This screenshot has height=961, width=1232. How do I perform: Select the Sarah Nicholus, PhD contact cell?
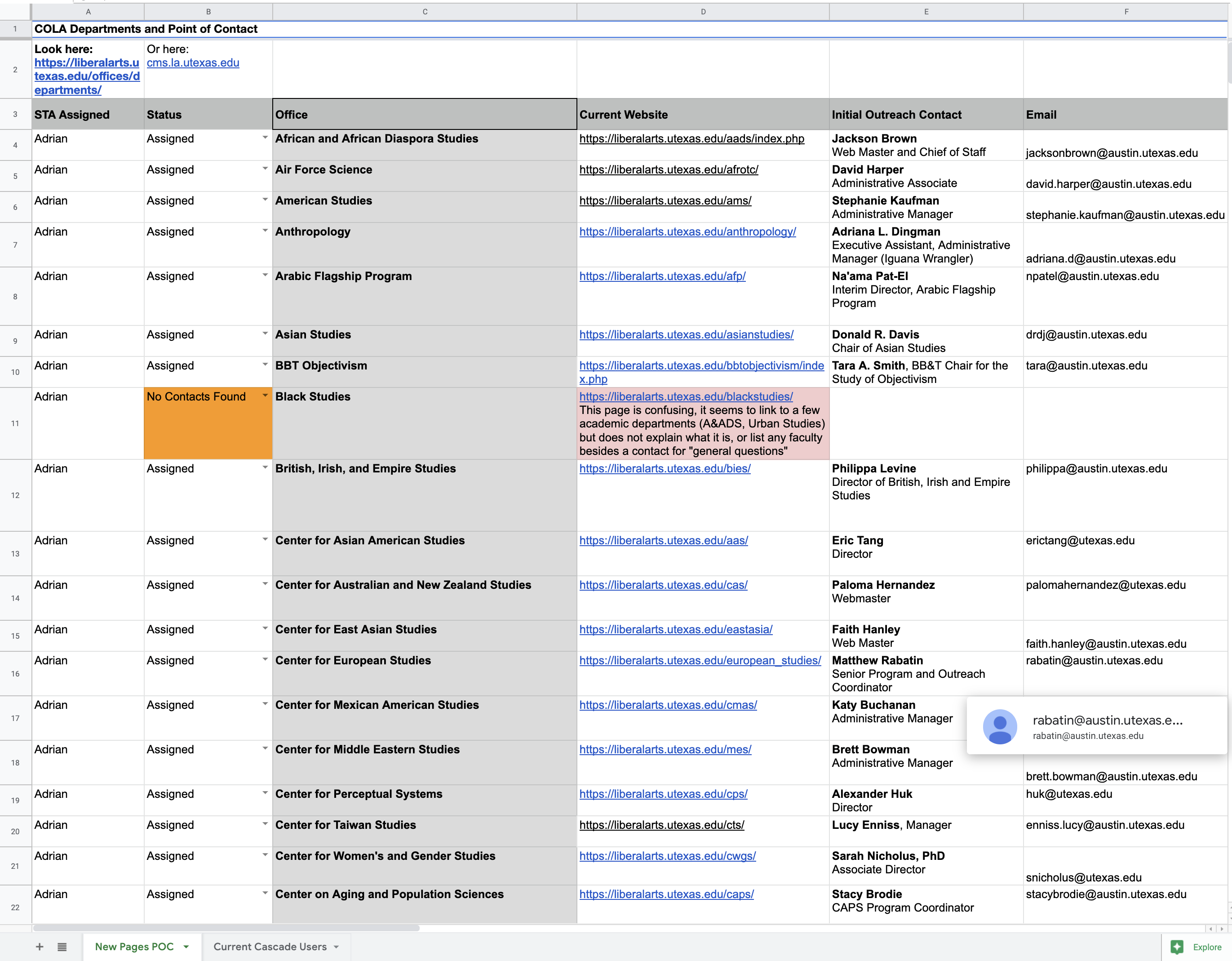(926, 866)
